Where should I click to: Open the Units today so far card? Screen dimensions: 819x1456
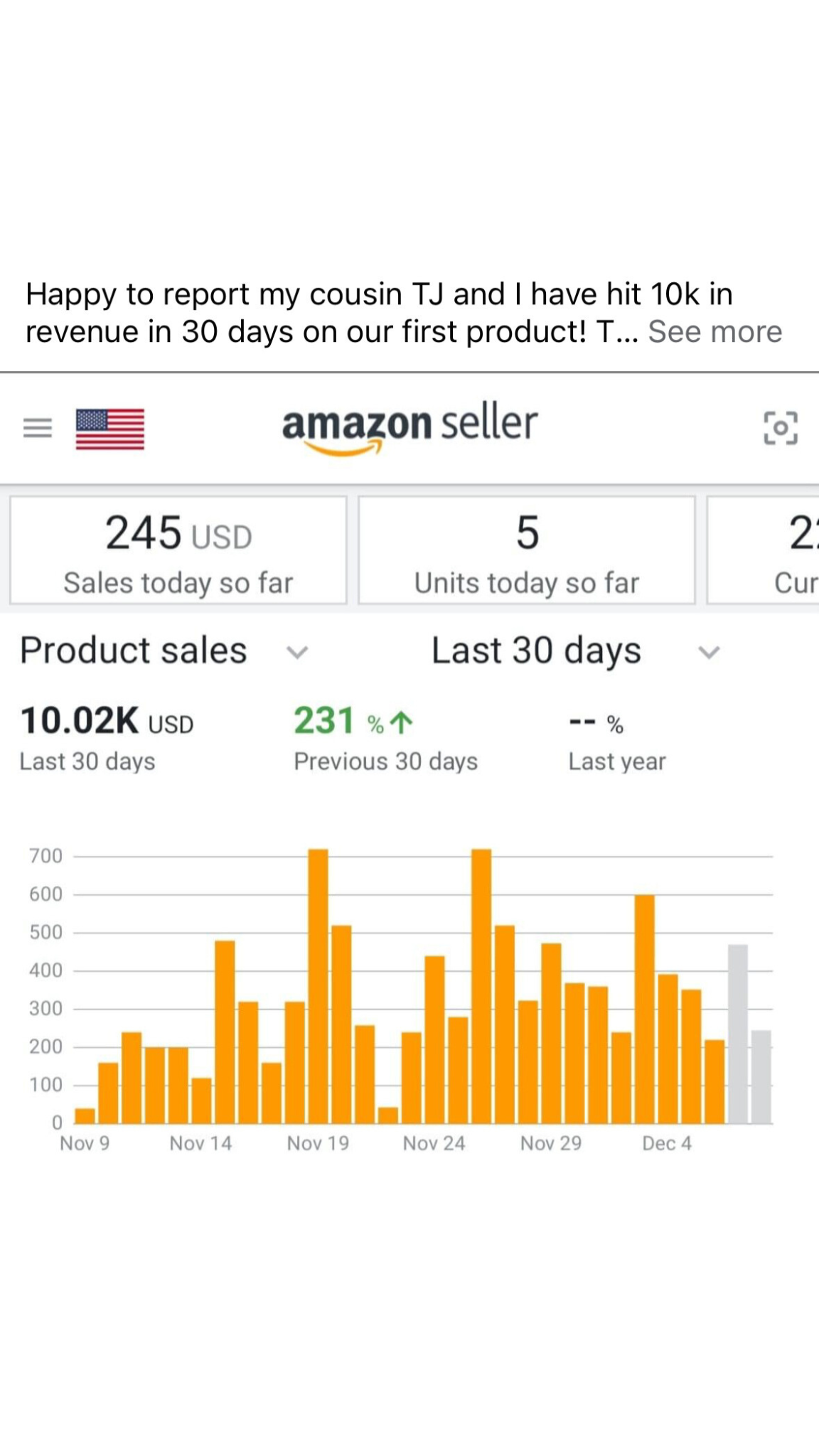click(526, 551)
